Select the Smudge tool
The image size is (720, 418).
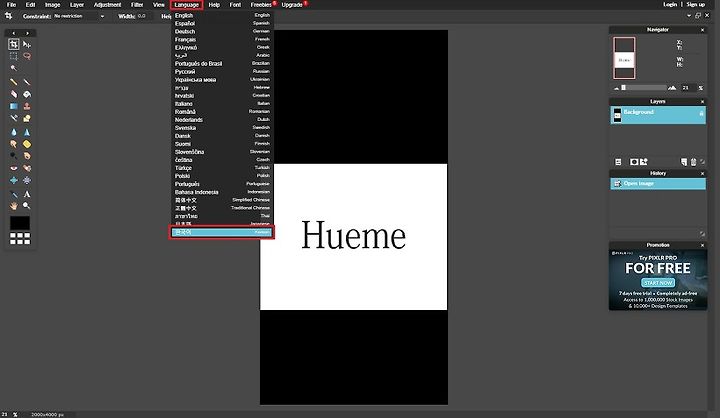(x=13, y=144)
